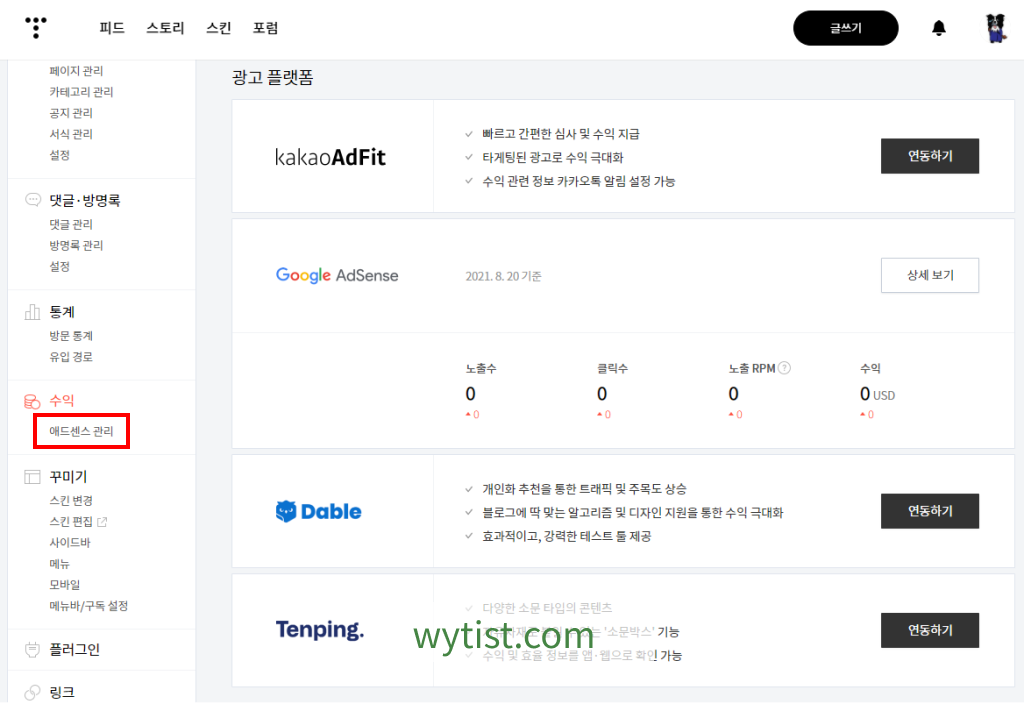Viewport: 1024px width, 703px height.
Task: Click 연동하기 for Tenping
Action: pos(930,630)
